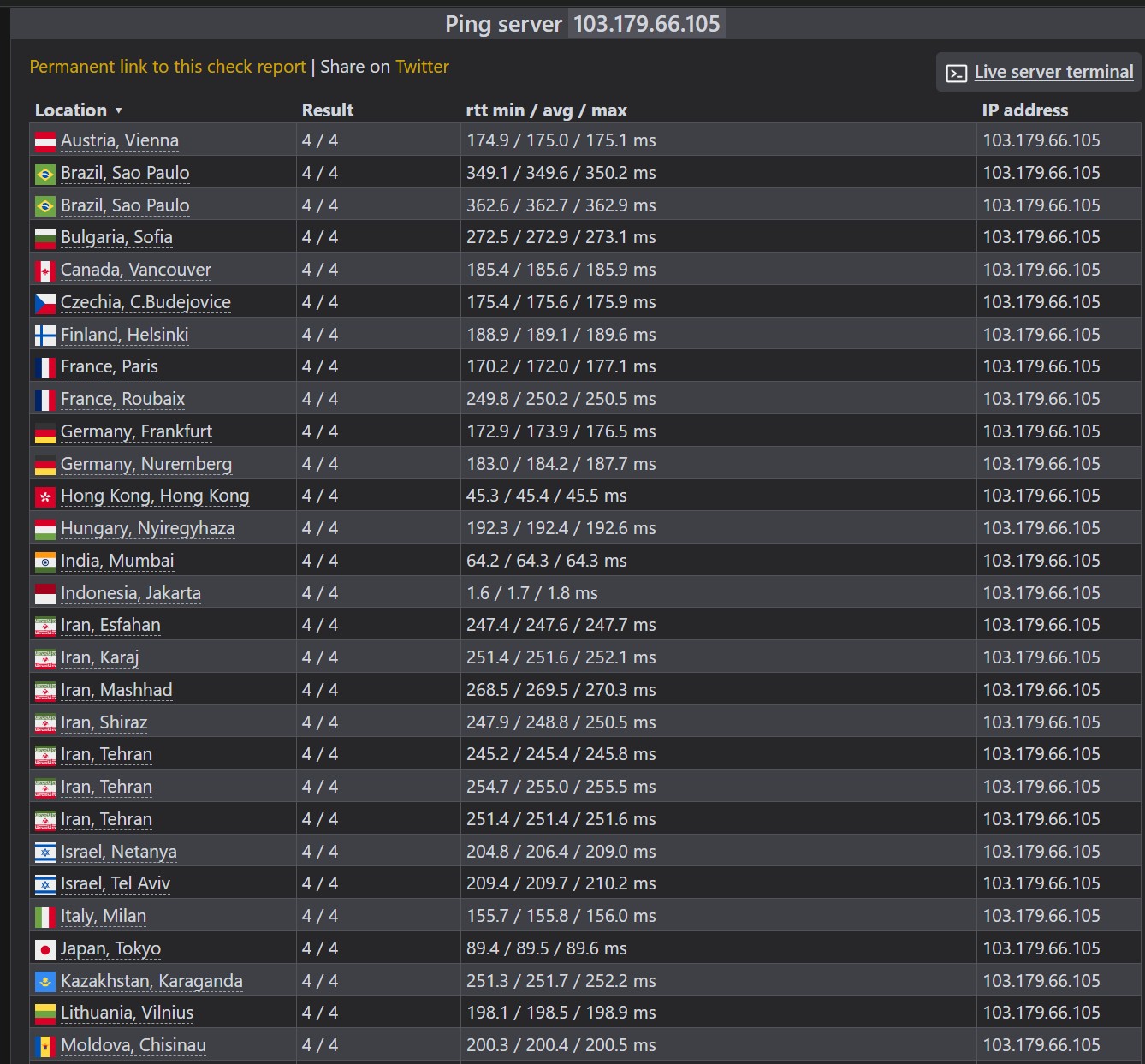Click the Finland flag icon
This screenshot has height=1064, width=1145.
click(45, 336)
